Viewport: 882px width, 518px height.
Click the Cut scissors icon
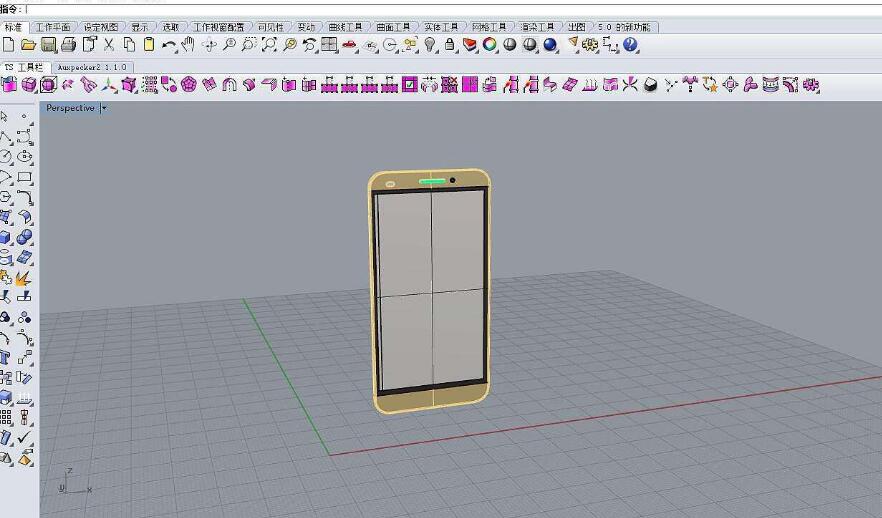point(109,45)
